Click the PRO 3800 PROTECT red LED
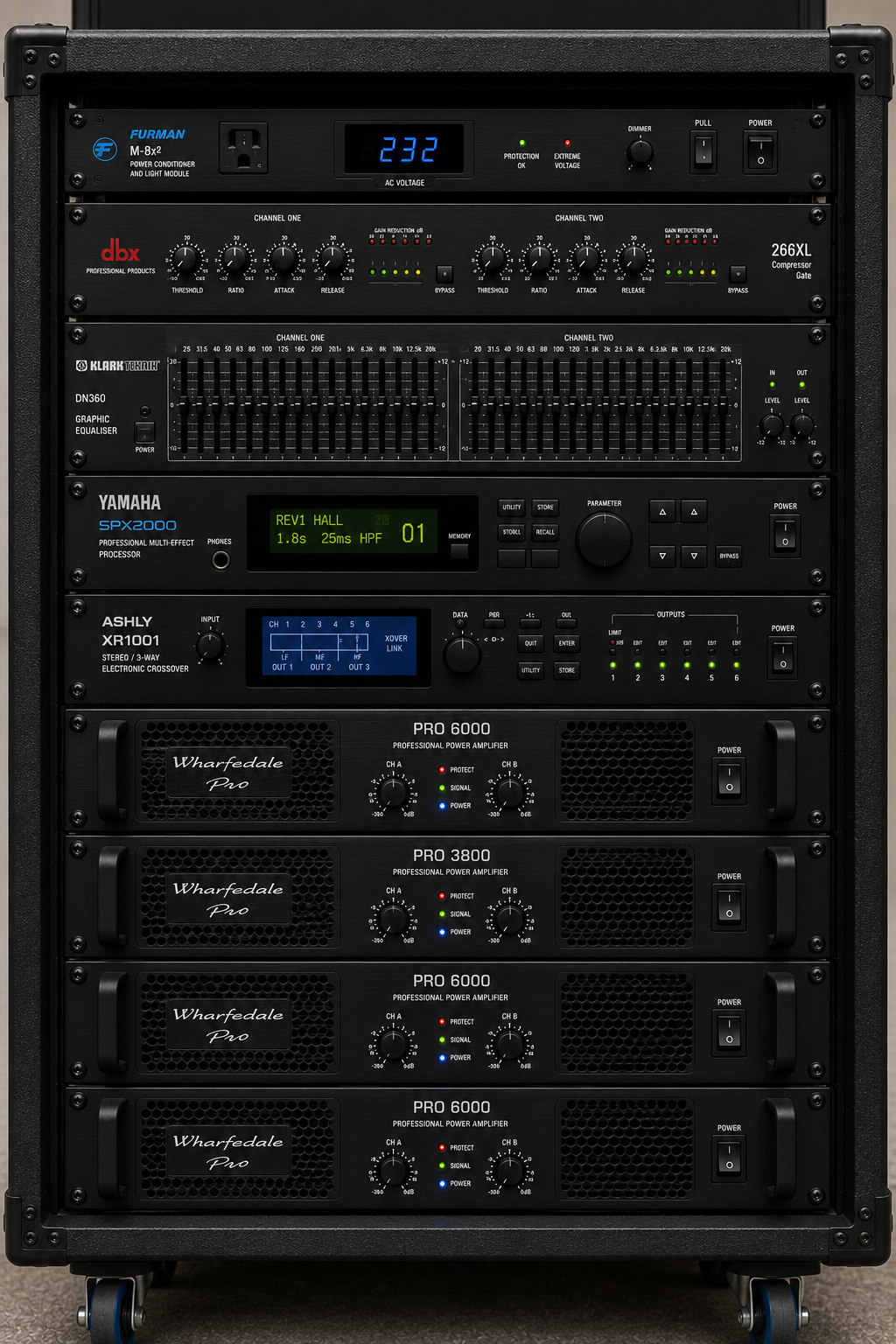The image size is (896, 1344). click(442, 896)
